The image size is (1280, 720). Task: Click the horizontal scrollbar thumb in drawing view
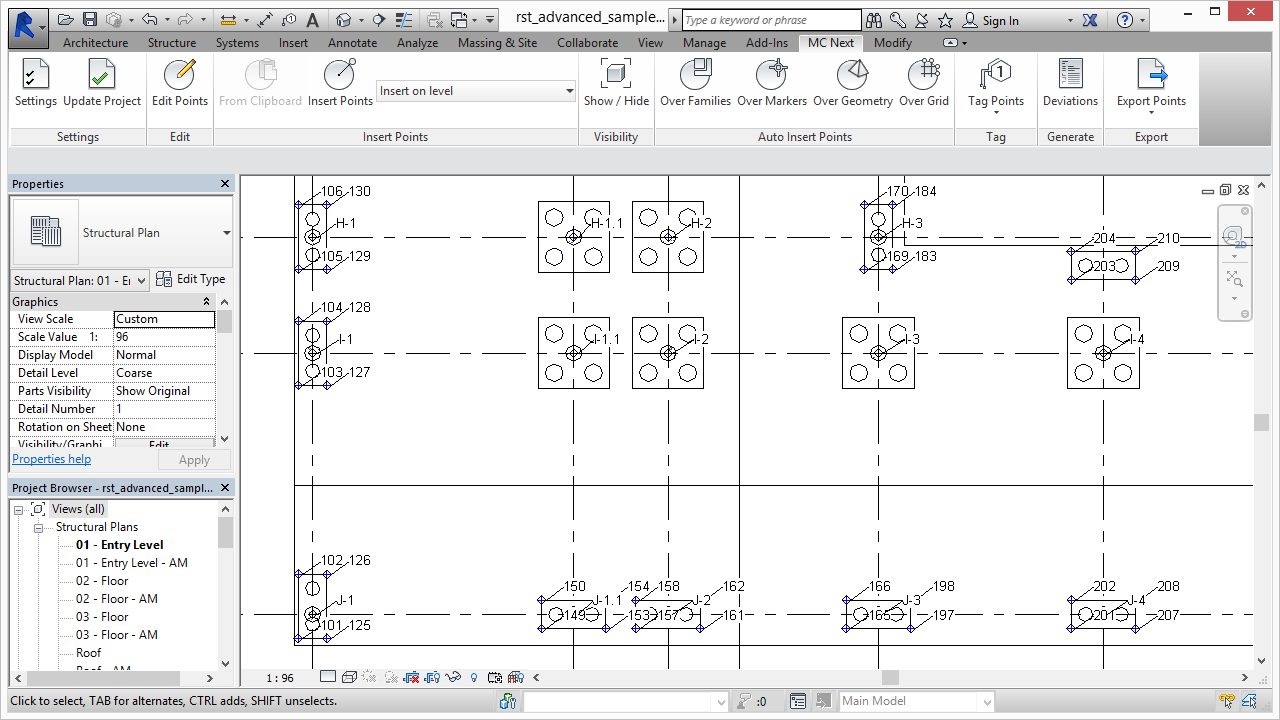(890, 677)
